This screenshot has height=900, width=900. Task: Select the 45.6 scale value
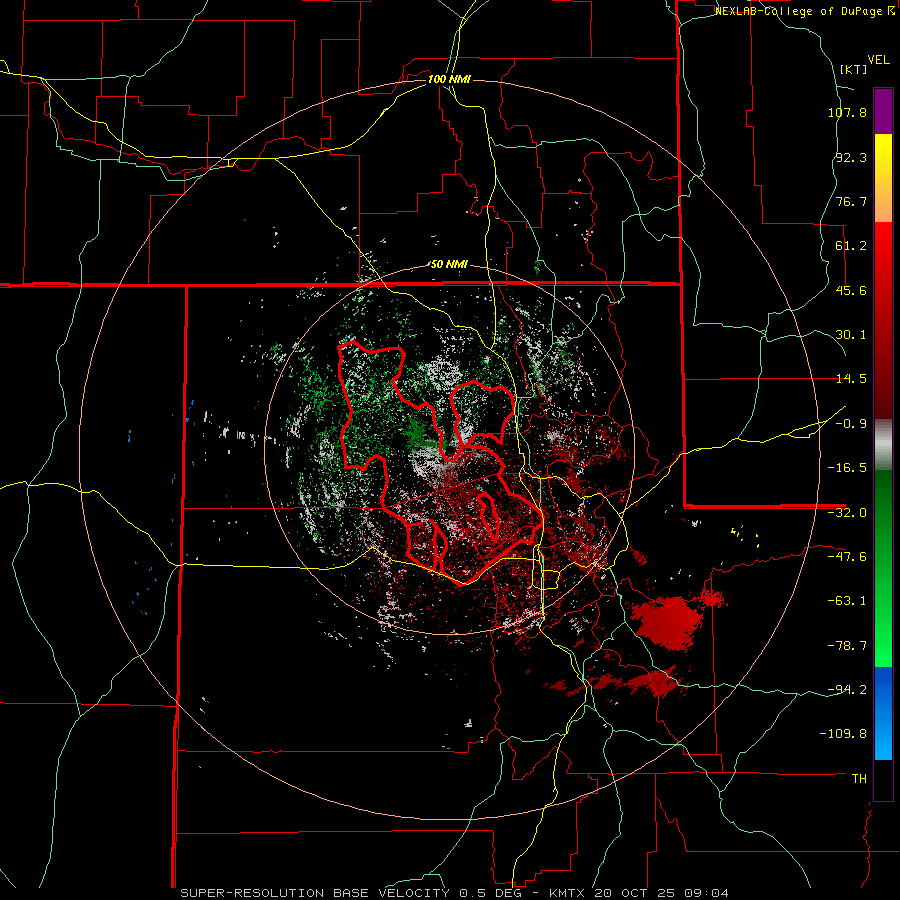tap(851, 290)
